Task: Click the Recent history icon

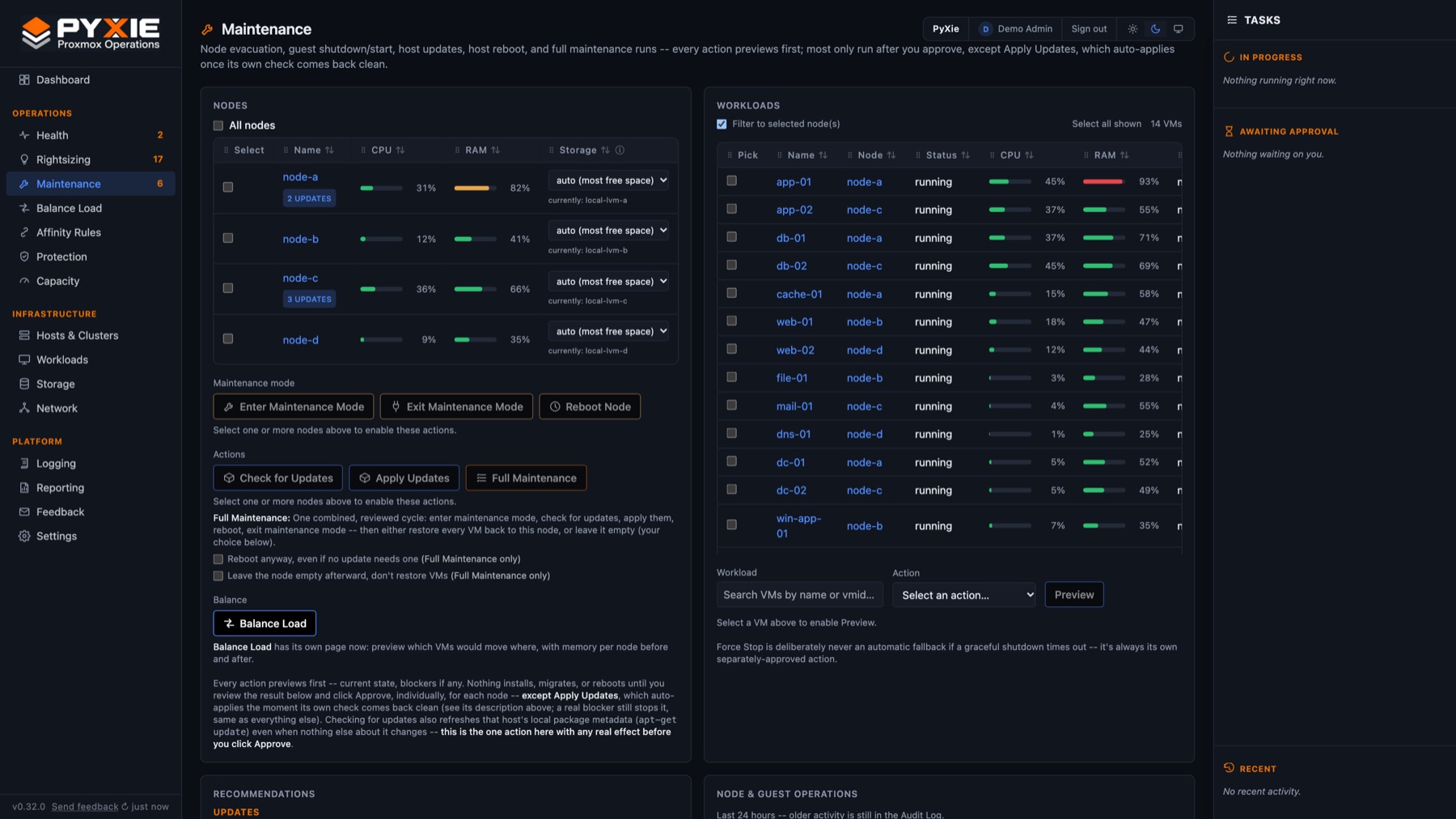Action: (1229, 768)
